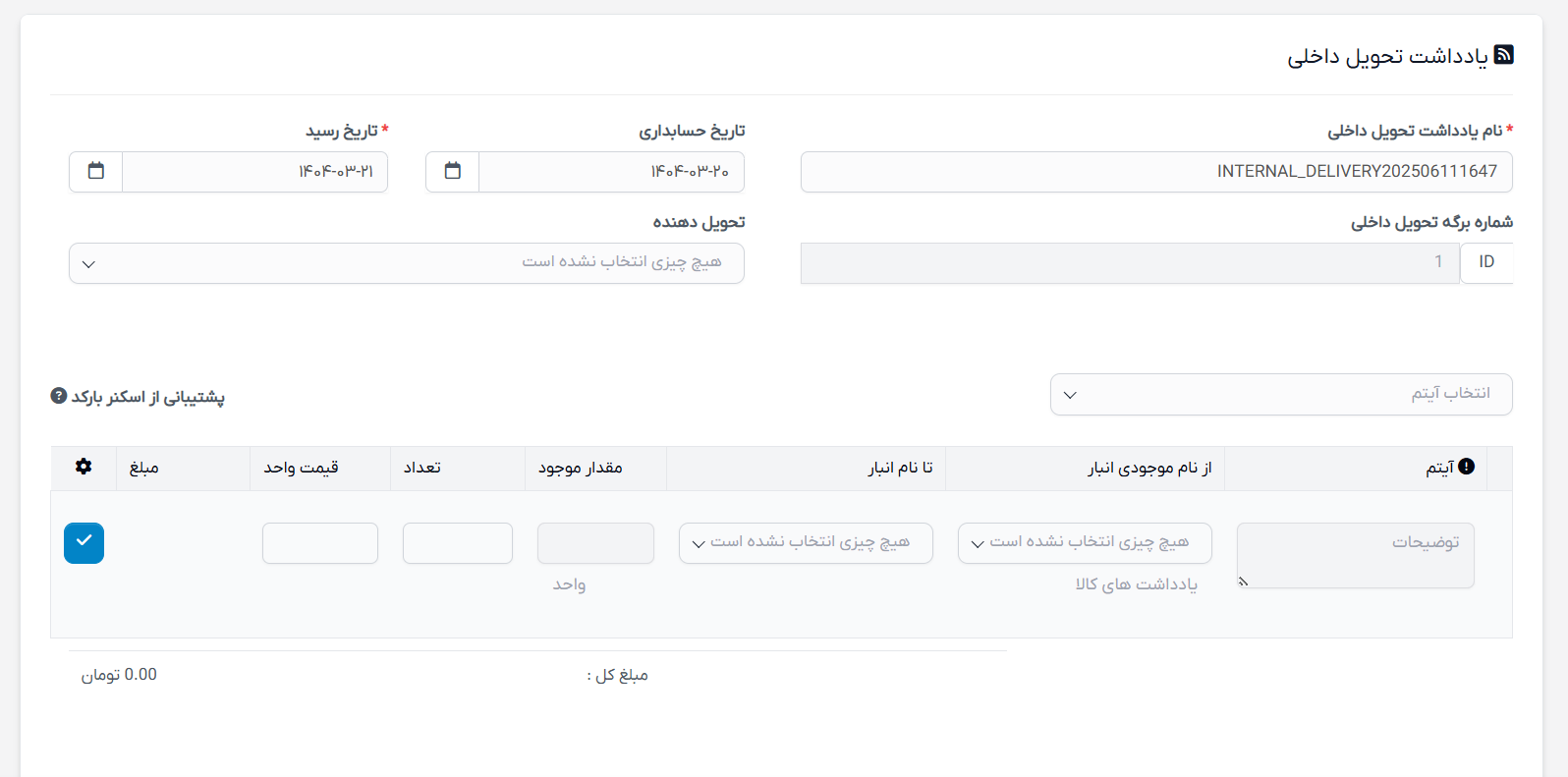Open calendar picker for تاریخ رسید

95,171
